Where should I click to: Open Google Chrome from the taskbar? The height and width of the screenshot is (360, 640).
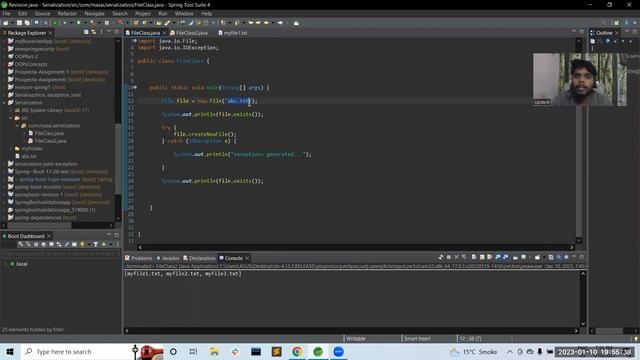[x=297, y=351]
